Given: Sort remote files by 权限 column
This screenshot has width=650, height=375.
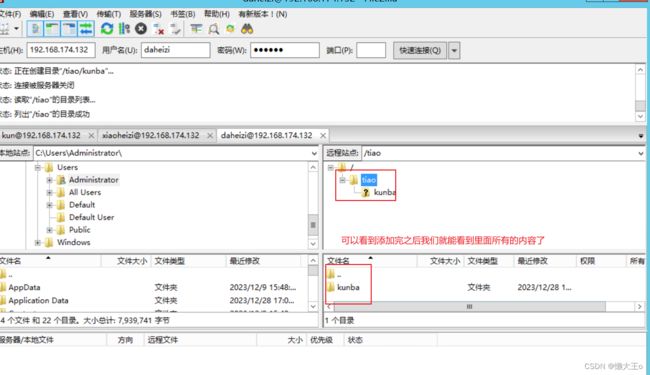Looking at the screenshot, I should click(601, 261).
